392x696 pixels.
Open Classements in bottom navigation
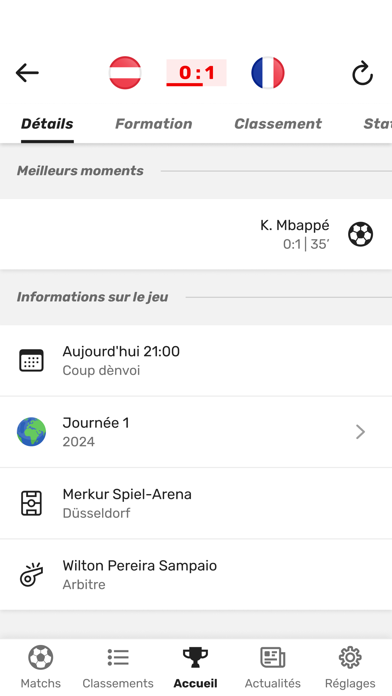pos(118,667)
